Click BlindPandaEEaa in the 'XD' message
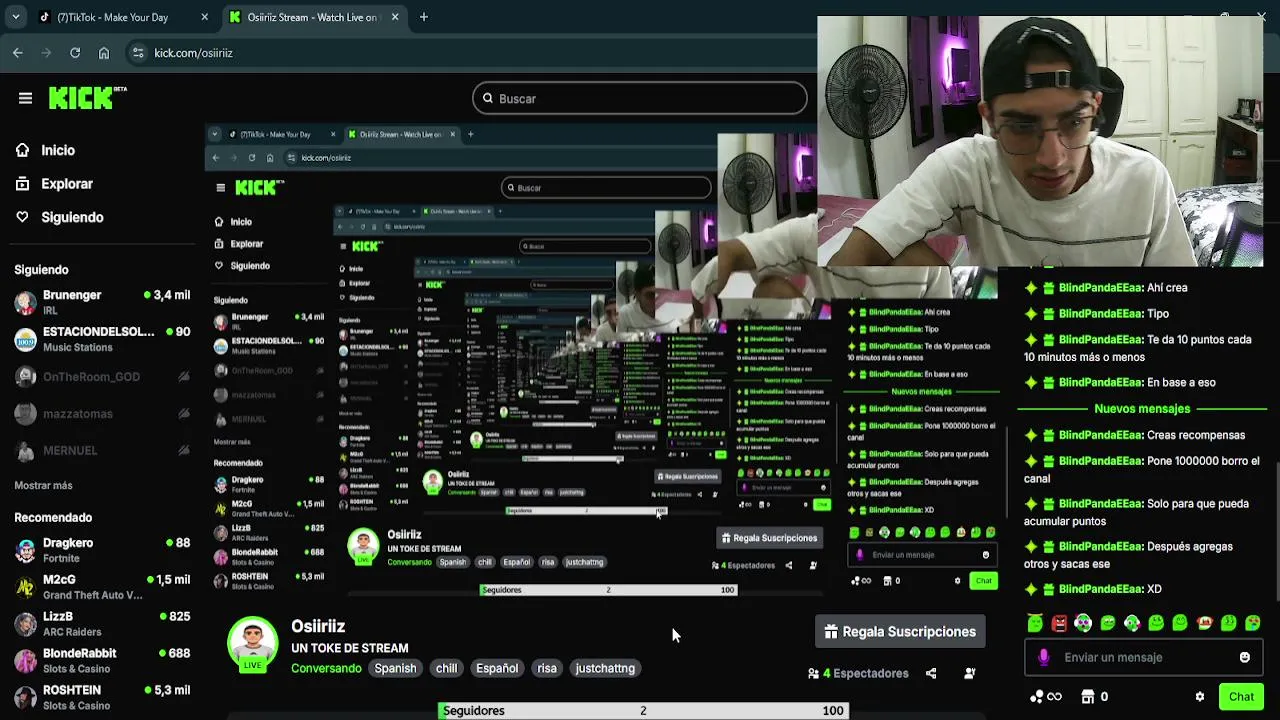The height and width of the screenshot is (720, 1280). 1100,589
